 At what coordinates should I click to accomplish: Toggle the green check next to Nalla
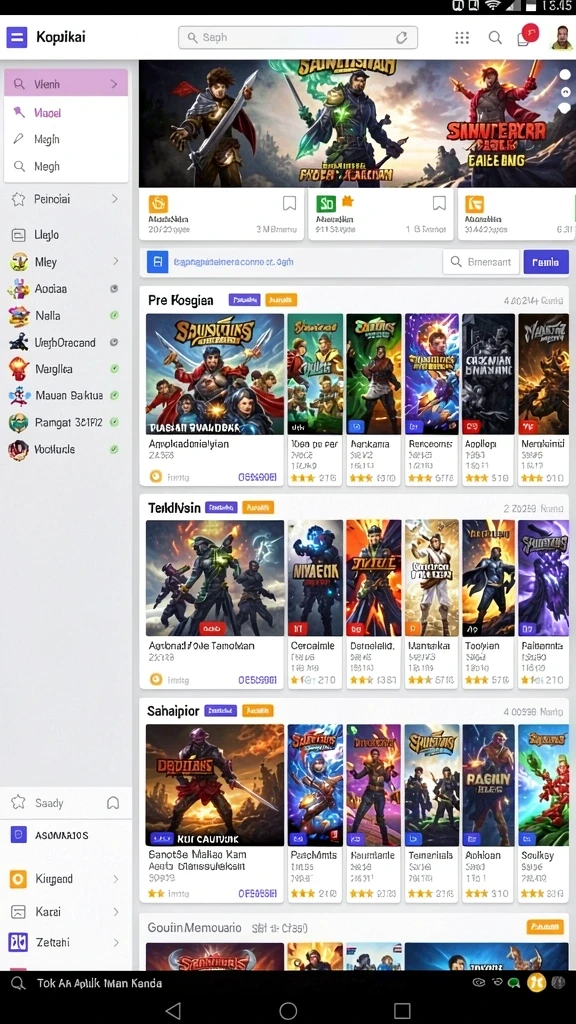114,315
